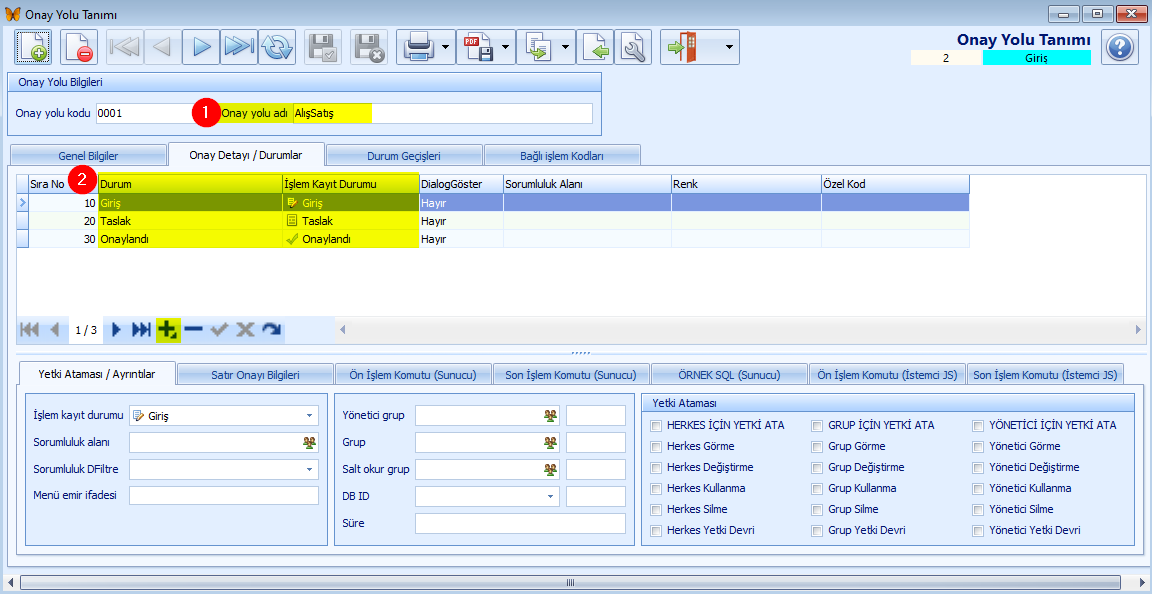The height and width of the screenshot is (594, 1152).
Task: Click the wrench settings icon
Action: (632, 47)
